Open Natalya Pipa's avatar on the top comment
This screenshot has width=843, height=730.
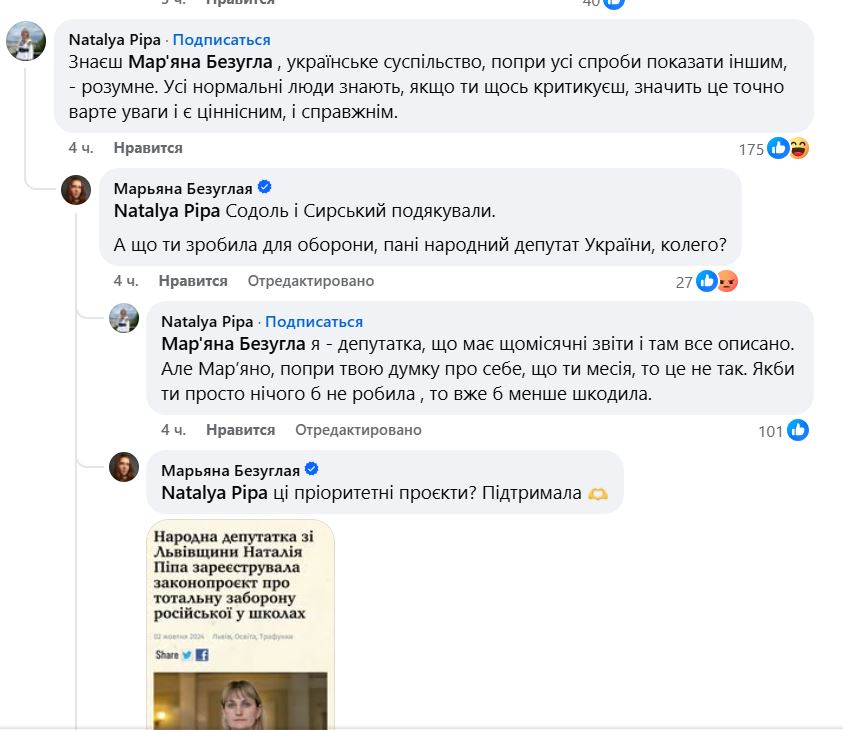coord(24,43)
